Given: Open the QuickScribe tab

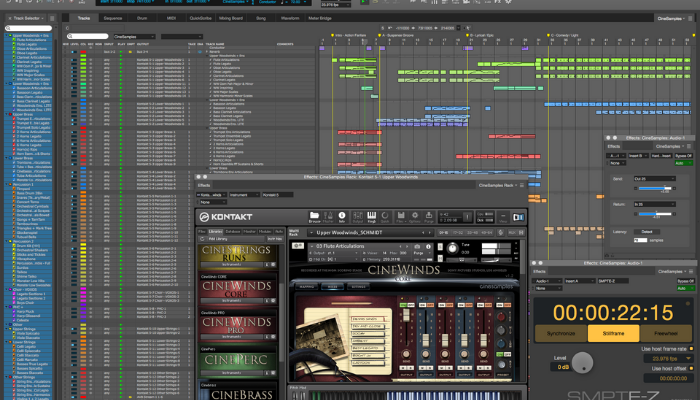Looking at the screenshot, I should click(200, 18).
